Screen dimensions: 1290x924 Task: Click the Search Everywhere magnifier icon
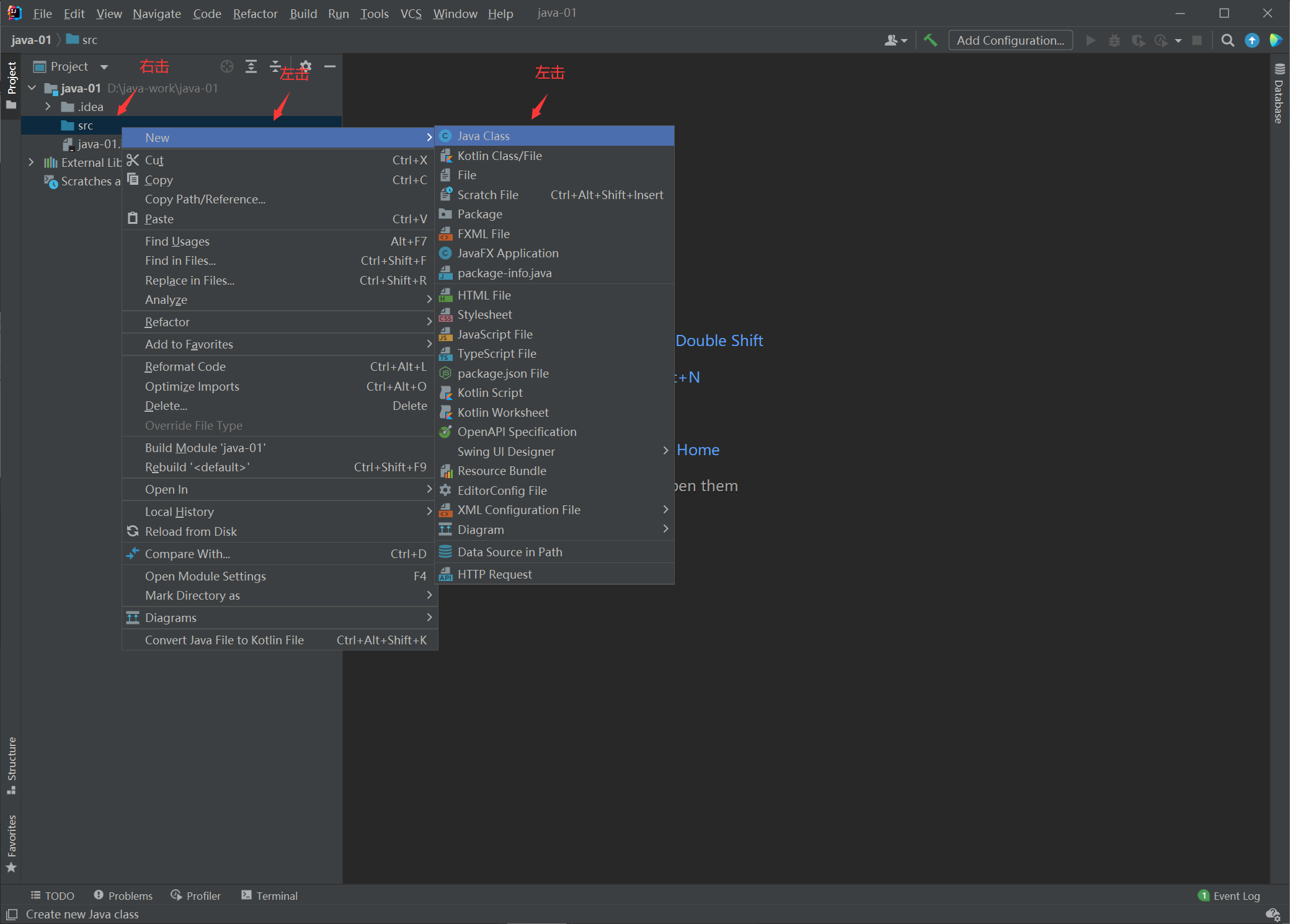tap(1227, 40)
